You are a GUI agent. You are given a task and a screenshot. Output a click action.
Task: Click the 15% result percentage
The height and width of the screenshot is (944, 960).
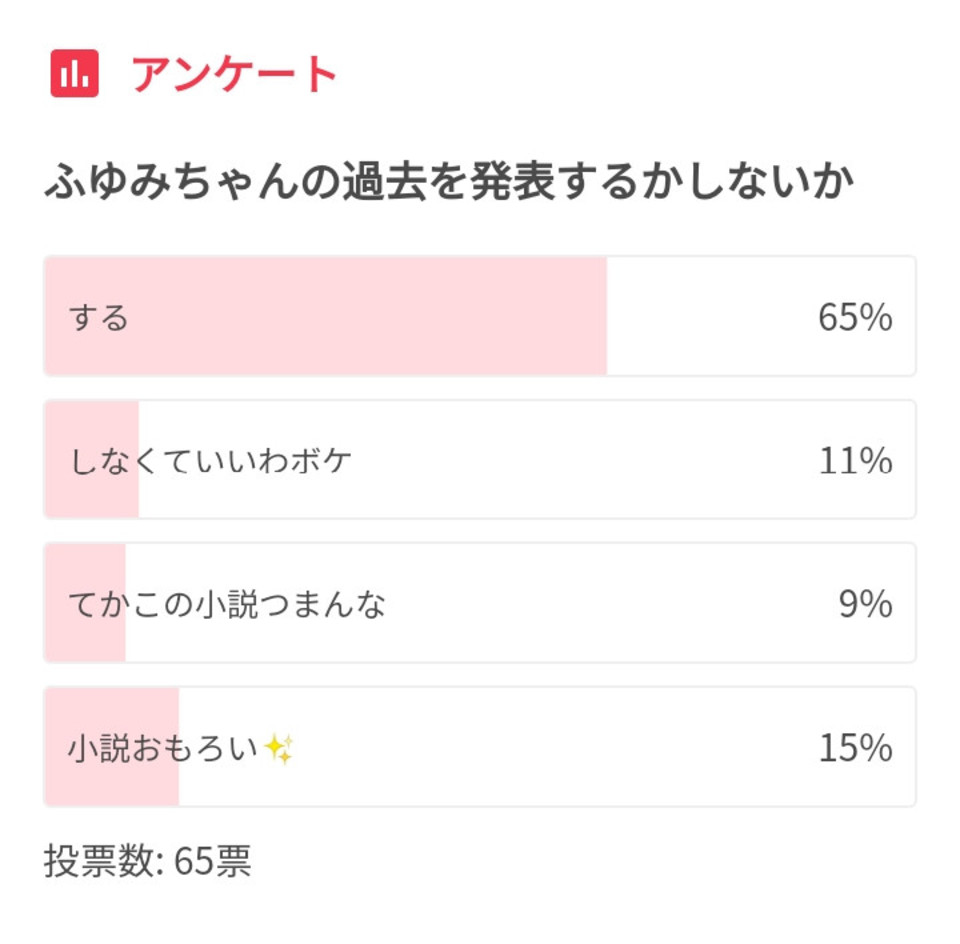[856, 747]
